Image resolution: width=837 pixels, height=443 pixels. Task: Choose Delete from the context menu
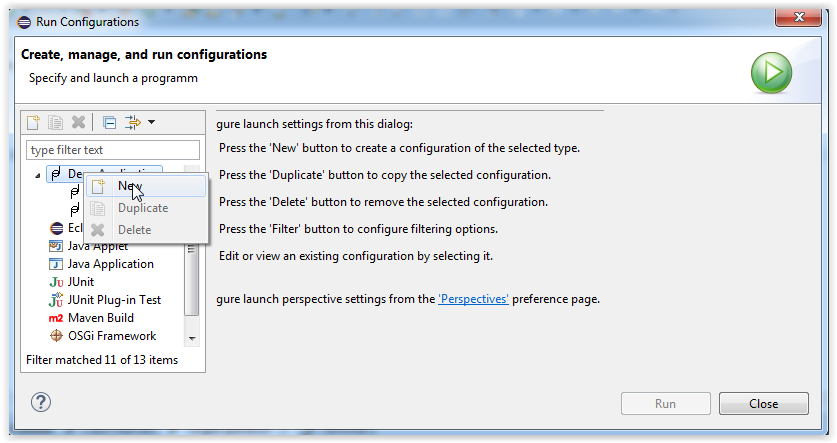(134, 230)
